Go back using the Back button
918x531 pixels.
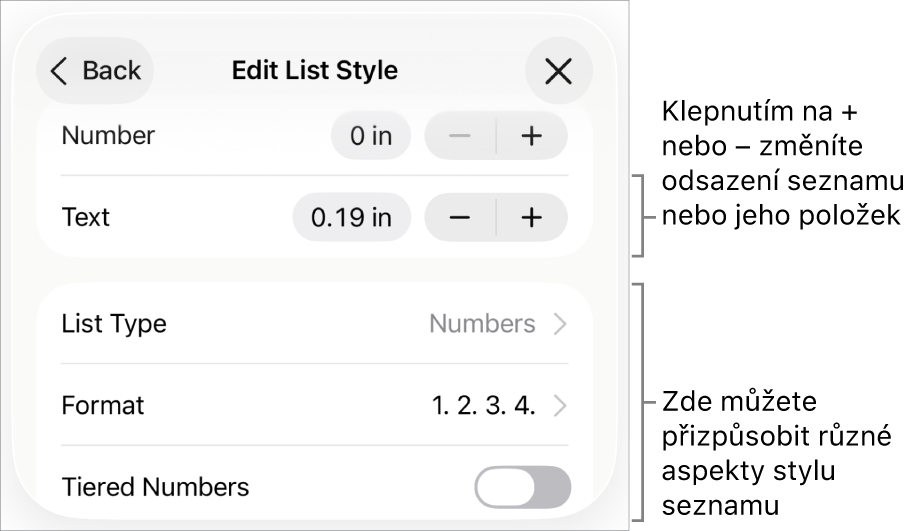coord(96,71)
